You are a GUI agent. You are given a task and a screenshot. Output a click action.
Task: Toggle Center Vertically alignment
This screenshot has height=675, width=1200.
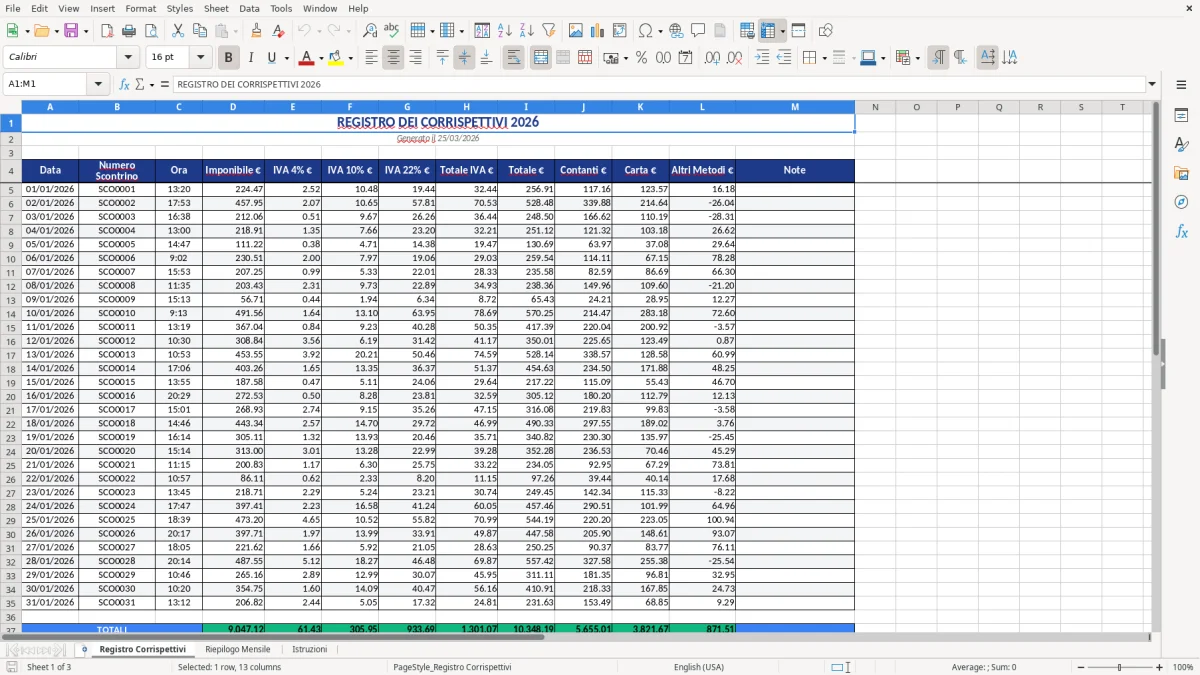[464, 58]
